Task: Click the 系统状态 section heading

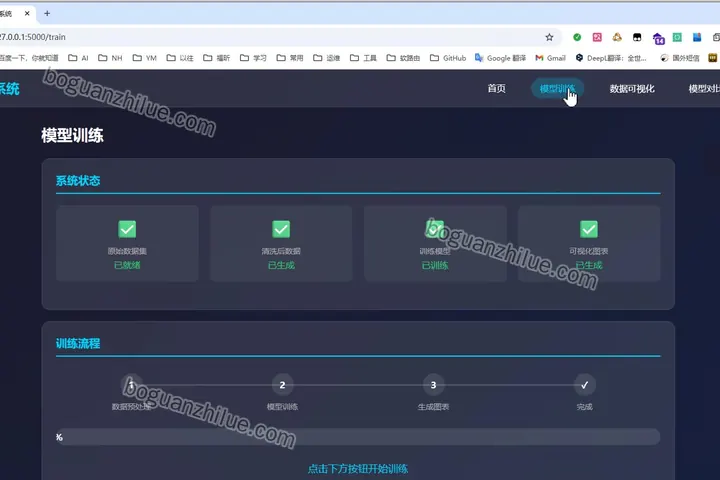Action: tap(78, 181)
